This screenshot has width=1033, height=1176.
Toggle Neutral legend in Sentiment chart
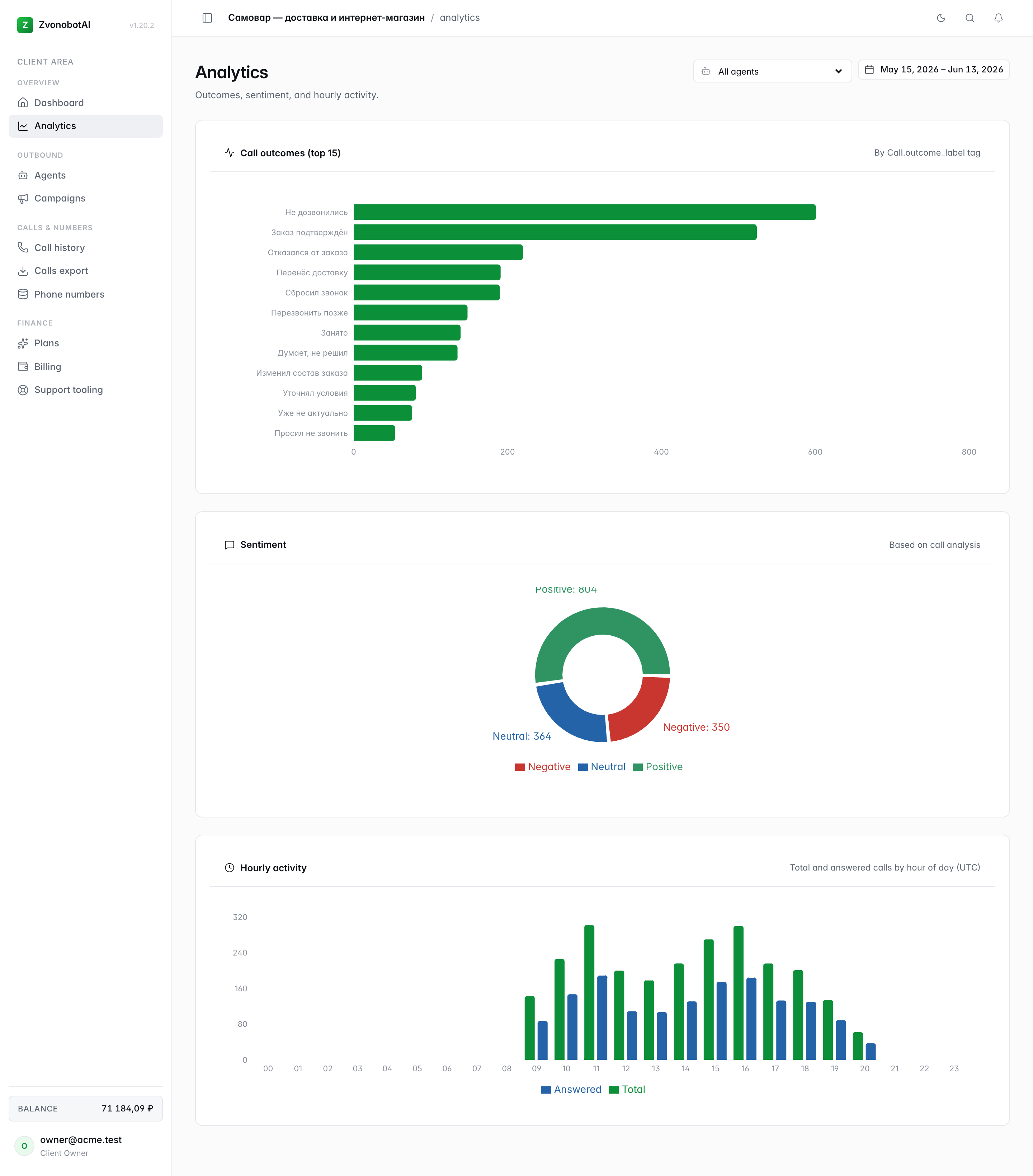tap(602, 767)
